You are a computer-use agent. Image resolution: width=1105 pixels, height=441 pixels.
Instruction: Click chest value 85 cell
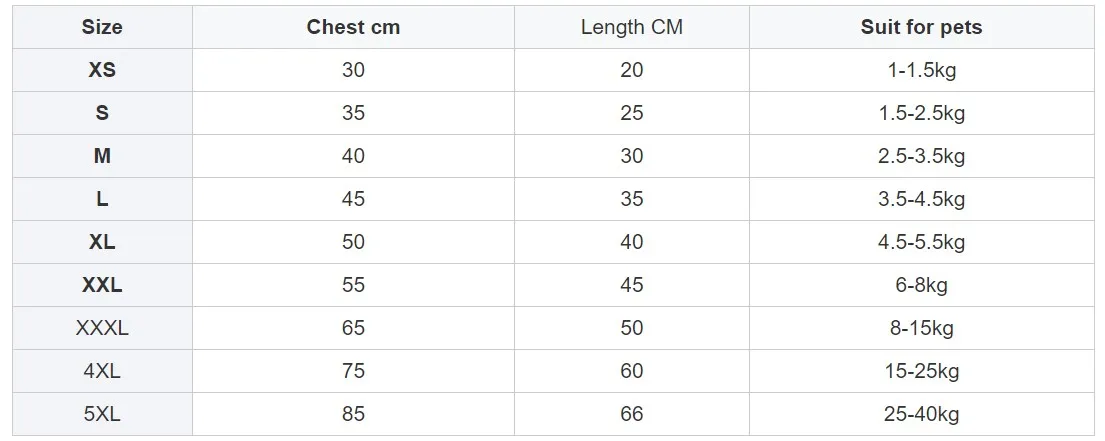tap(353, 414)
